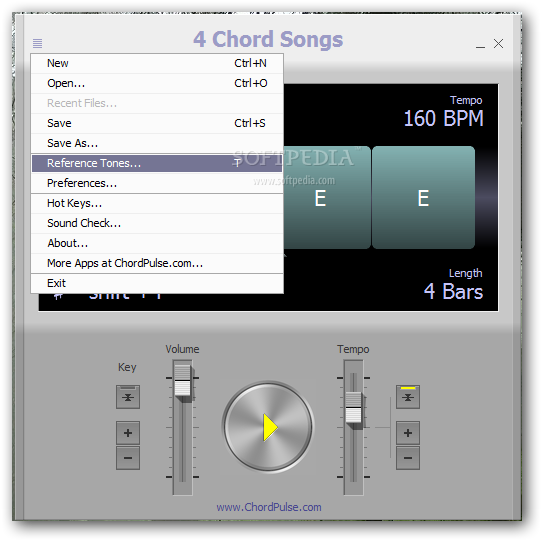Open the hamburger menu icon
The width and height of the screenshot is (542, 541).
coord(37,44)
